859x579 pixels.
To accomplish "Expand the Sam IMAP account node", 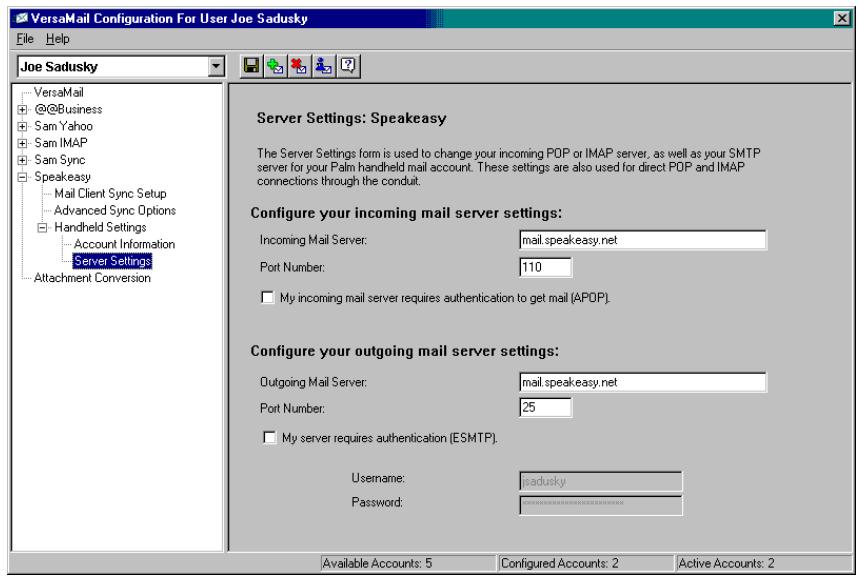I will tap(22, 144).
